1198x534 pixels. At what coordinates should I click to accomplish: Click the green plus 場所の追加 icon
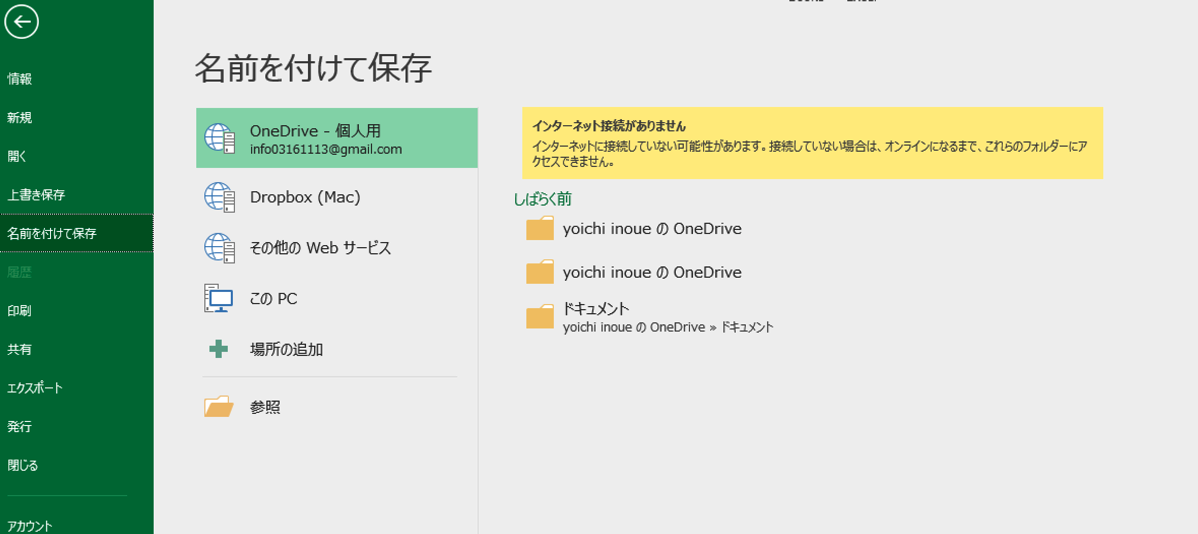219,349
